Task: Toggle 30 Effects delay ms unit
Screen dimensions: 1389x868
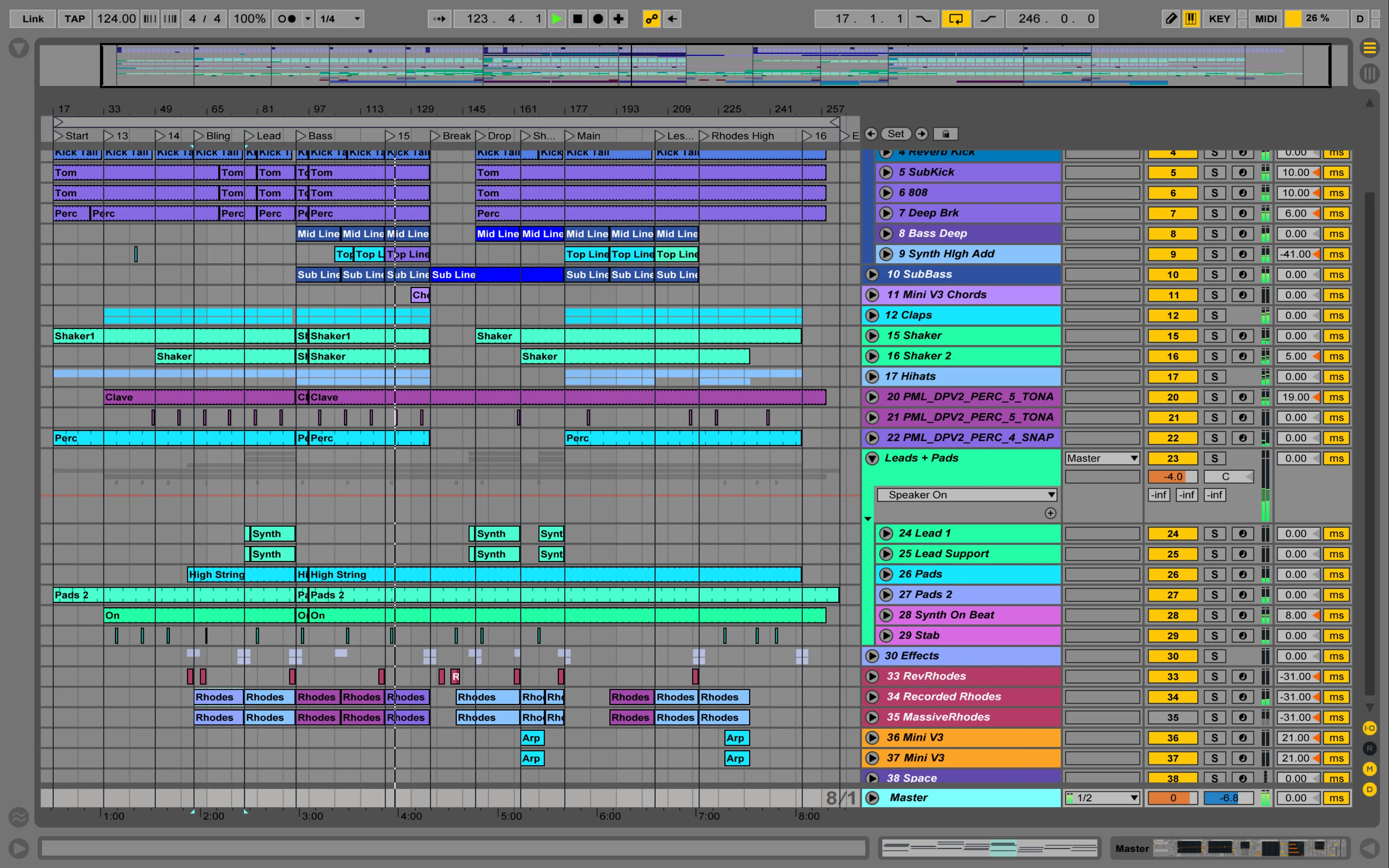Action: tap(1336, 656)
